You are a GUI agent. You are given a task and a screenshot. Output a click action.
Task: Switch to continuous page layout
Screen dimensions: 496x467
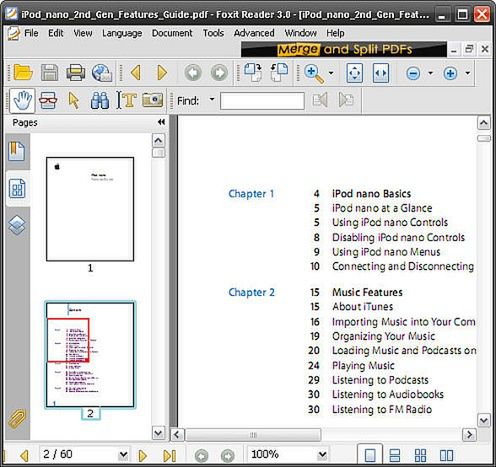pos(395,455)
